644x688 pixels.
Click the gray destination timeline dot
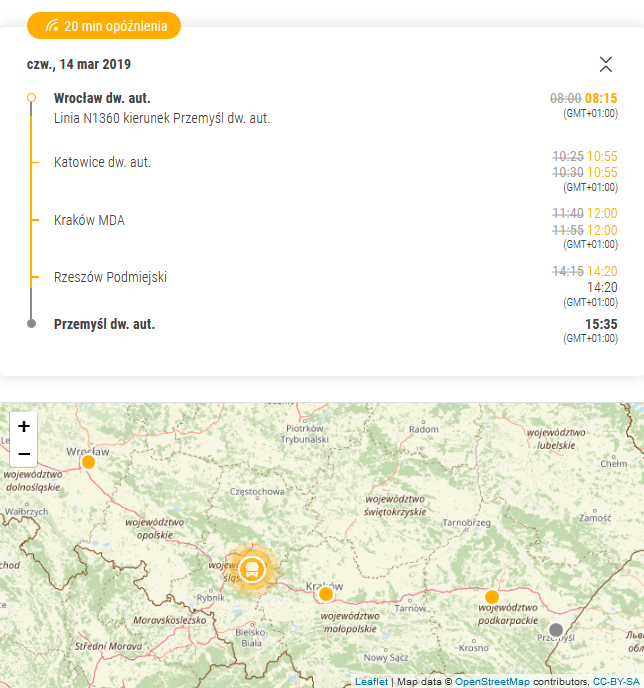coord(31,324)
